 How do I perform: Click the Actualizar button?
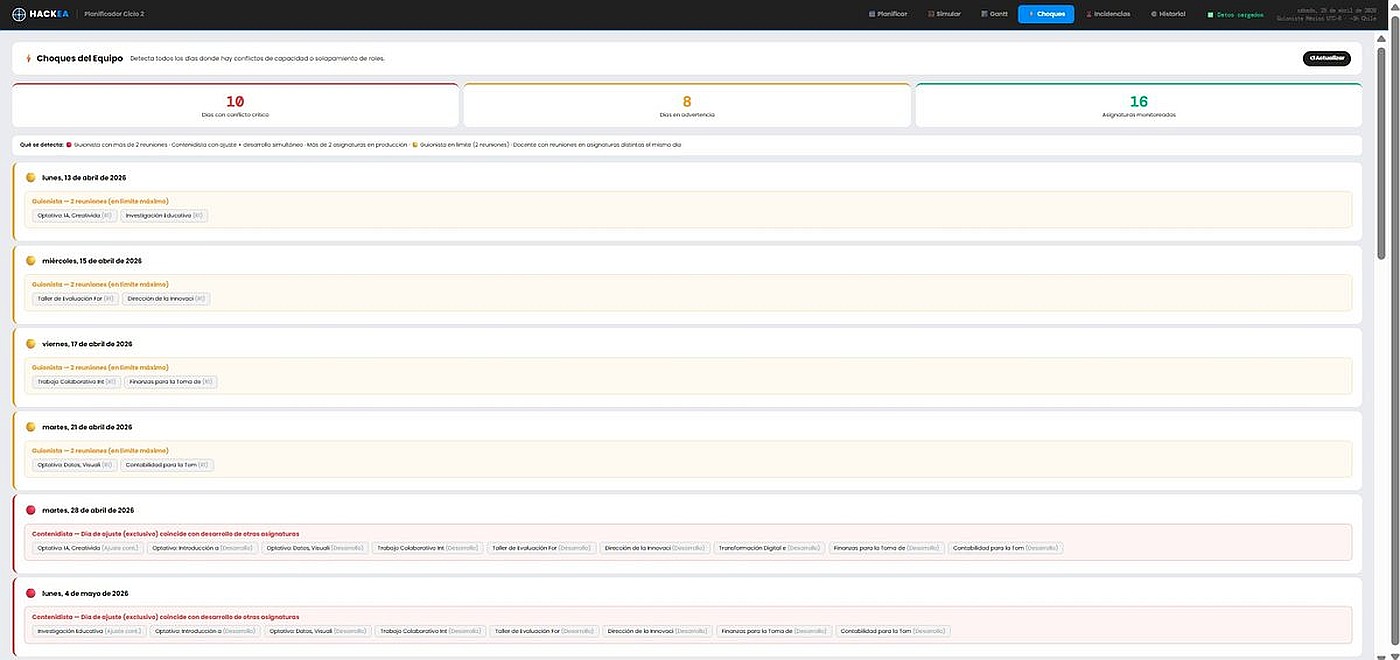pyautogui.click(x=1326, y=58)
